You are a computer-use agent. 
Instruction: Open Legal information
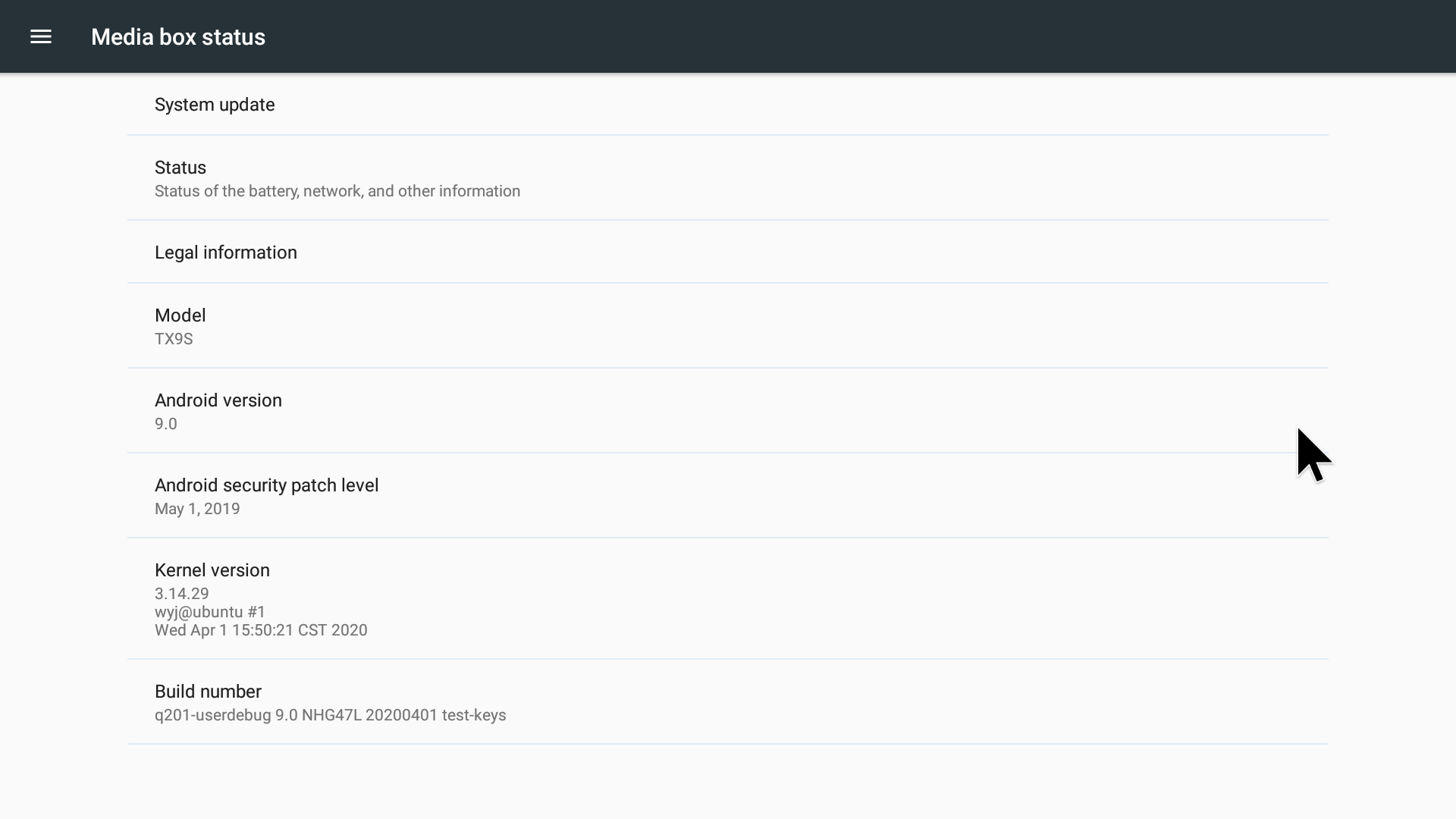pos(728,252)
